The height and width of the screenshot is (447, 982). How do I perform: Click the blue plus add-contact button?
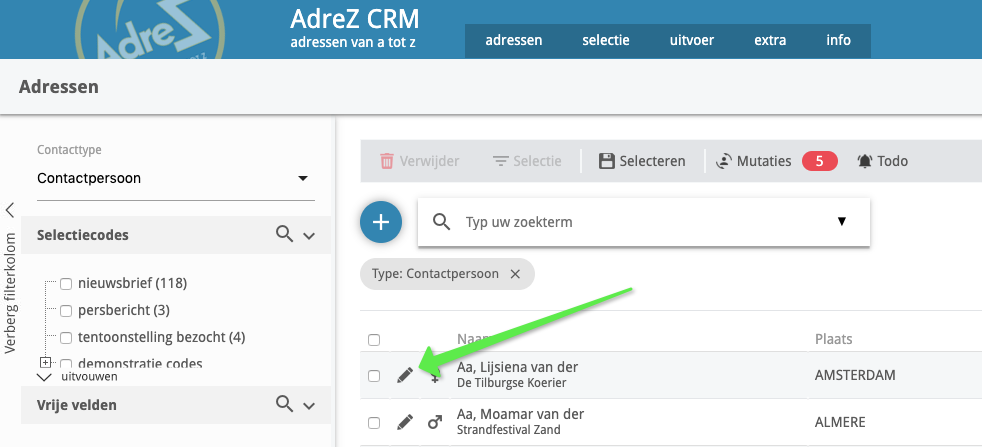(x=381, y=222)
